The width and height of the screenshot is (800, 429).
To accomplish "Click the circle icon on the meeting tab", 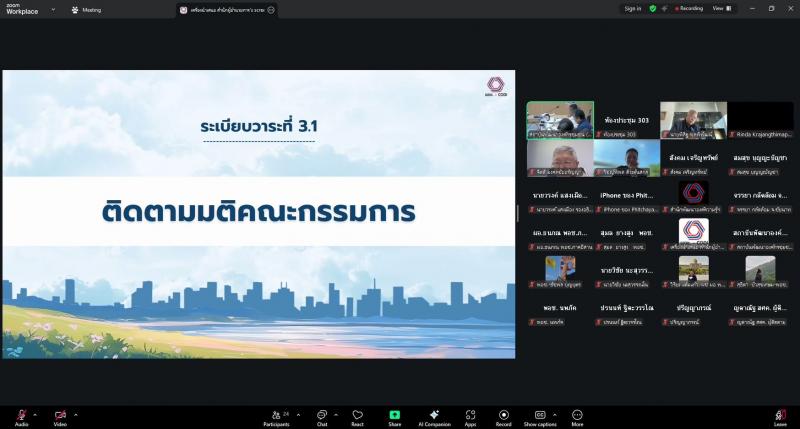I will pos(271,10).
